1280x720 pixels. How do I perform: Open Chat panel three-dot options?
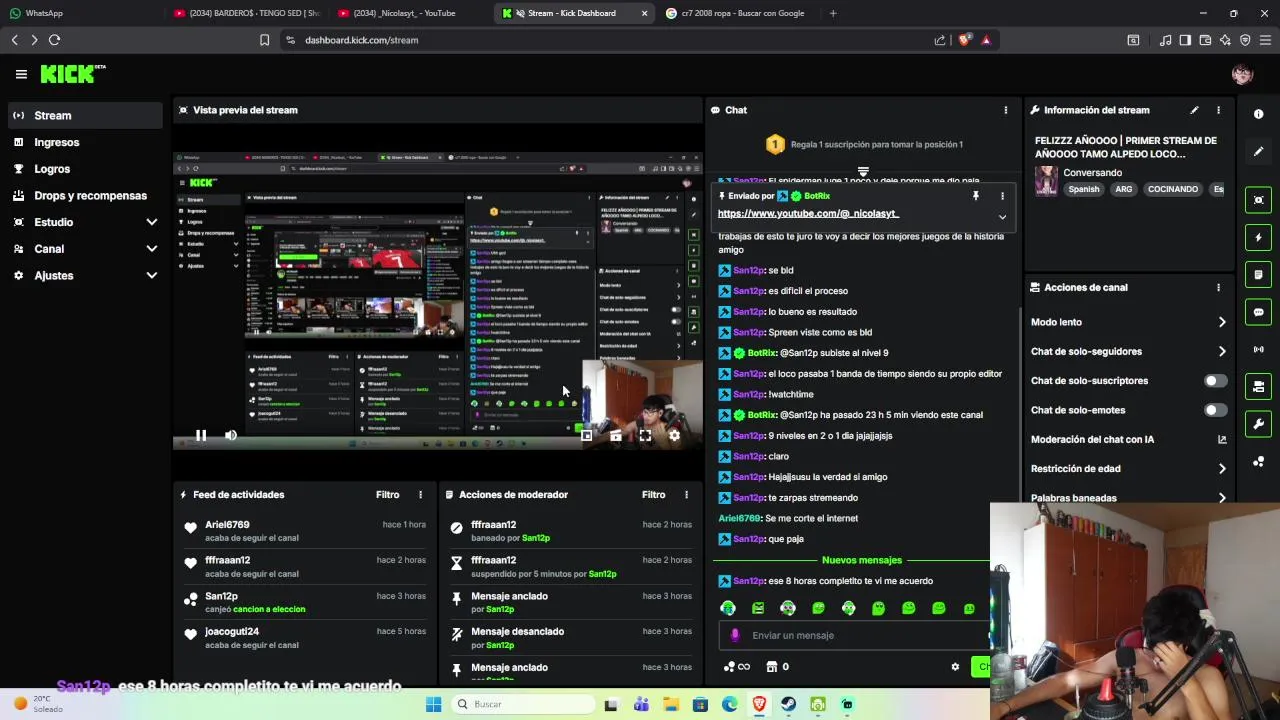point(1006,110)
